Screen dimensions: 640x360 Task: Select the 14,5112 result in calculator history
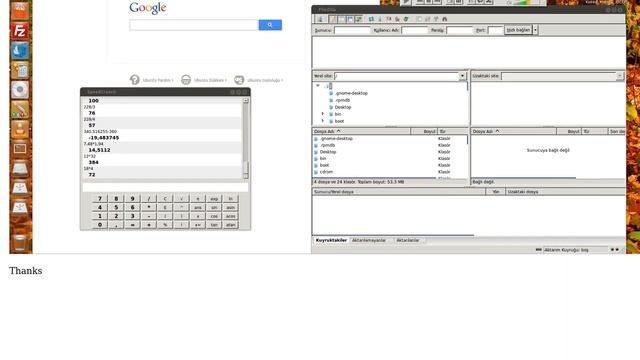[x=99, y=150]
